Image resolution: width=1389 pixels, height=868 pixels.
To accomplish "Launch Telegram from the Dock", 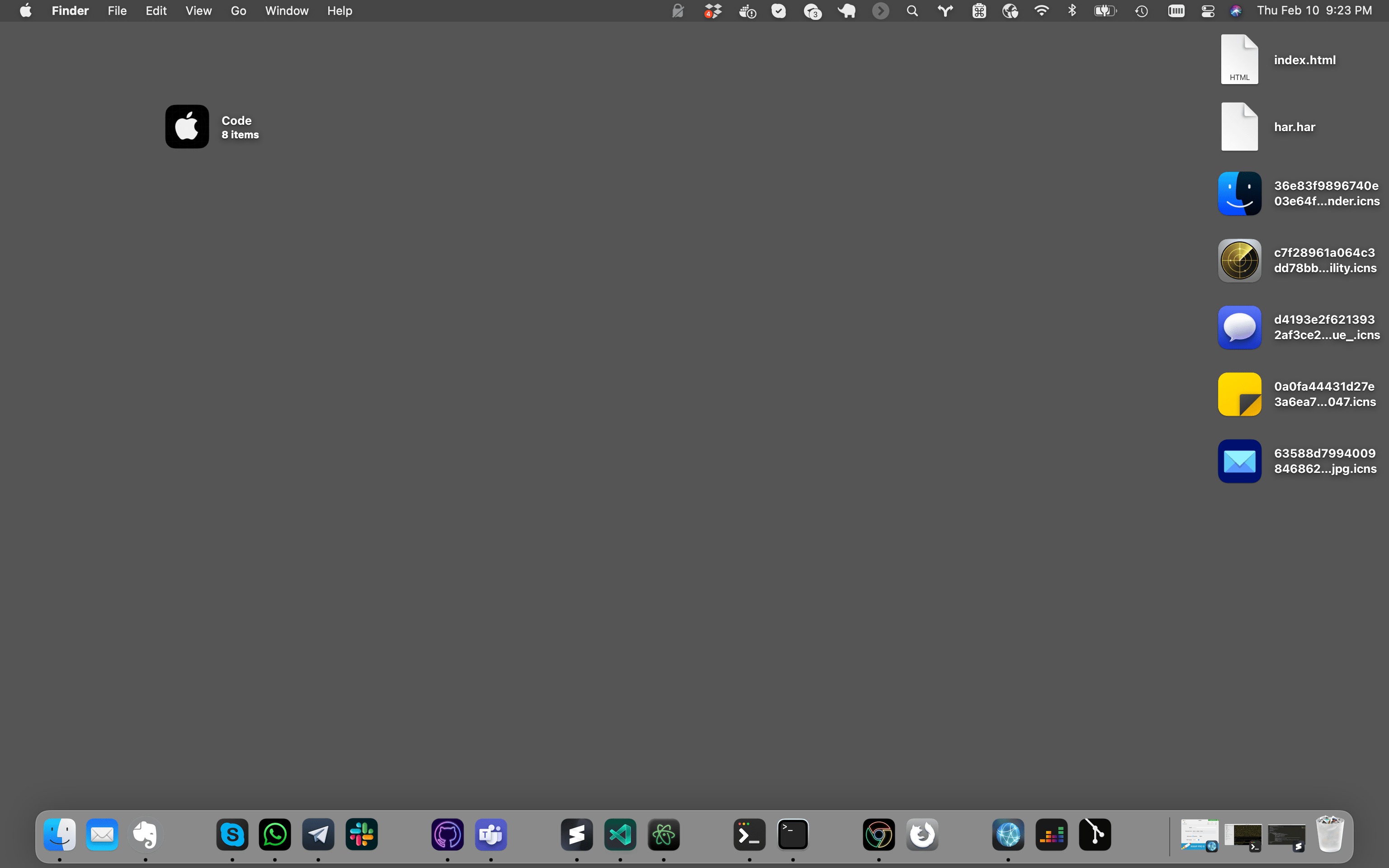I will pyautogui.click(x=318, y=834).
